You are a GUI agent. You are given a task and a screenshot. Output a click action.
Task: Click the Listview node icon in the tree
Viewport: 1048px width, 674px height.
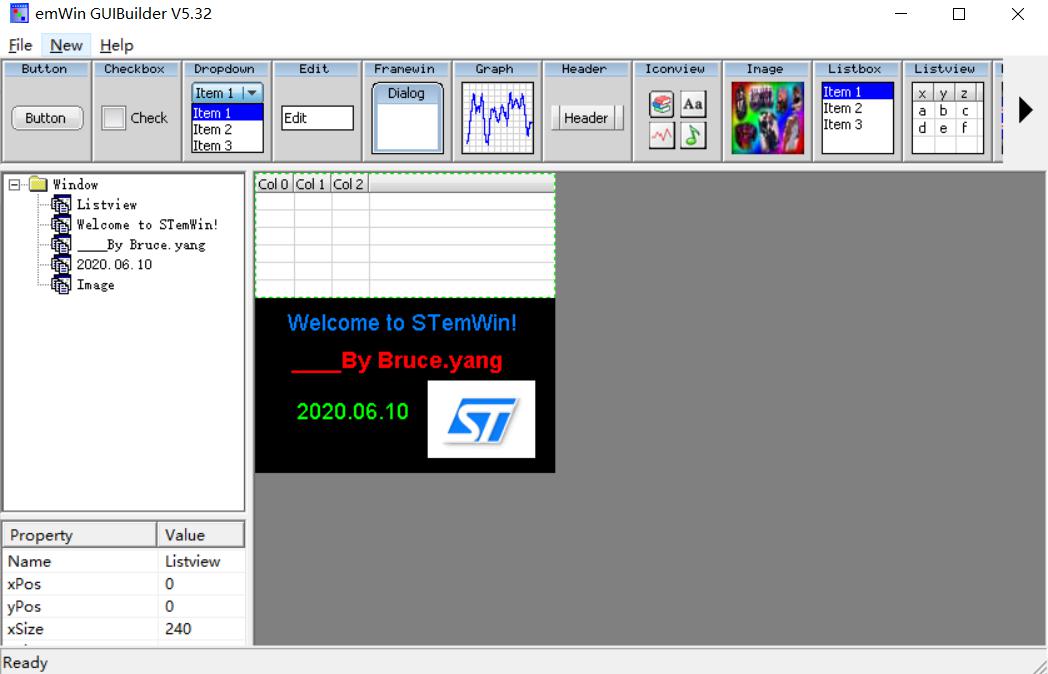[x=61, y=204]
